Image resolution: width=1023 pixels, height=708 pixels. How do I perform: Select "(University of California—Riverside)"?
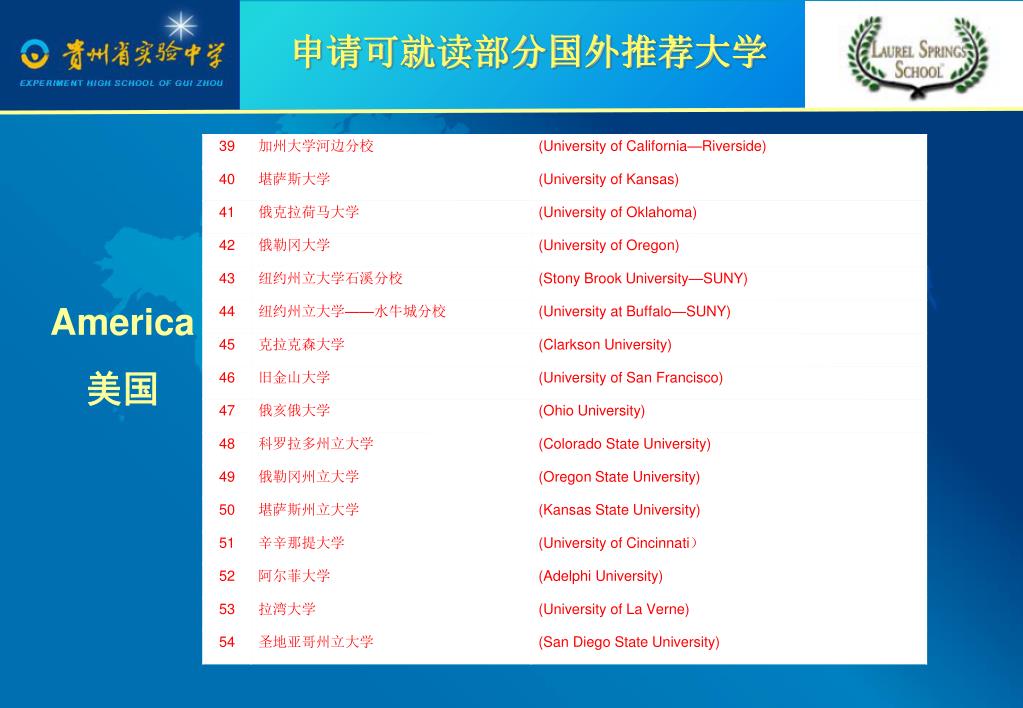coord(652,146)
